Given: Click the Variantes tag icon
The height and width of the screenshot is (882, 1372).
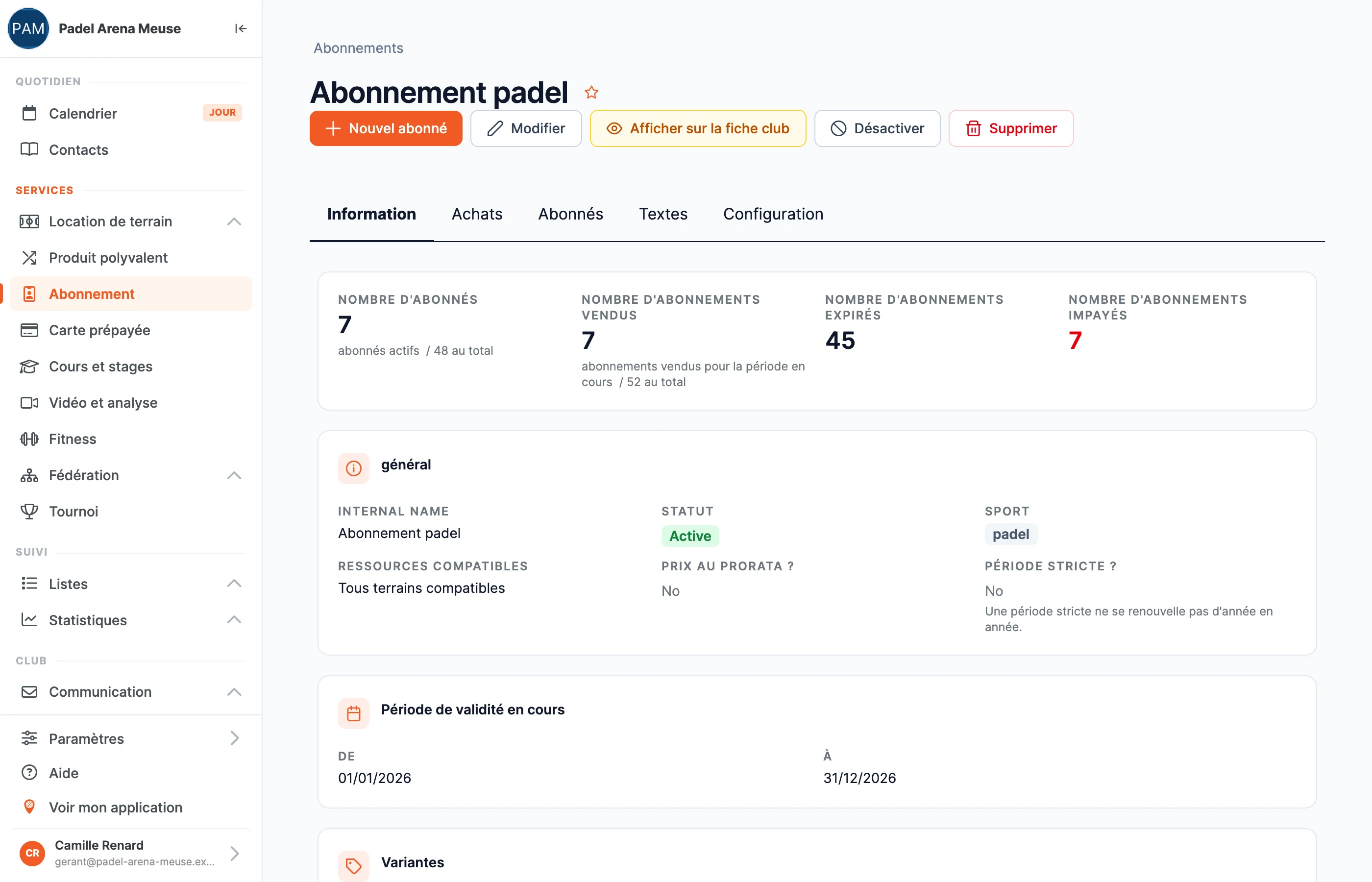Looking at the screenshot, I should click(354, 866).
